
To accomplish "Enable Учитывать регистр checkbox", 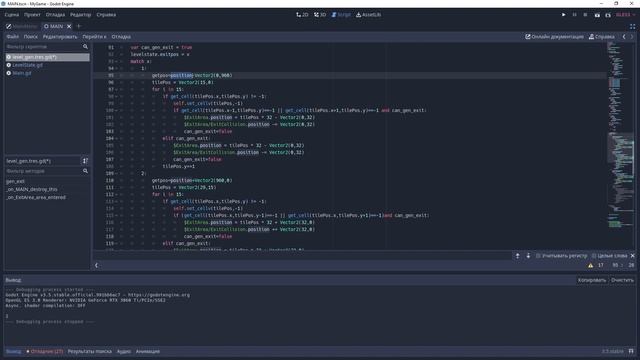I will point(561,256).
